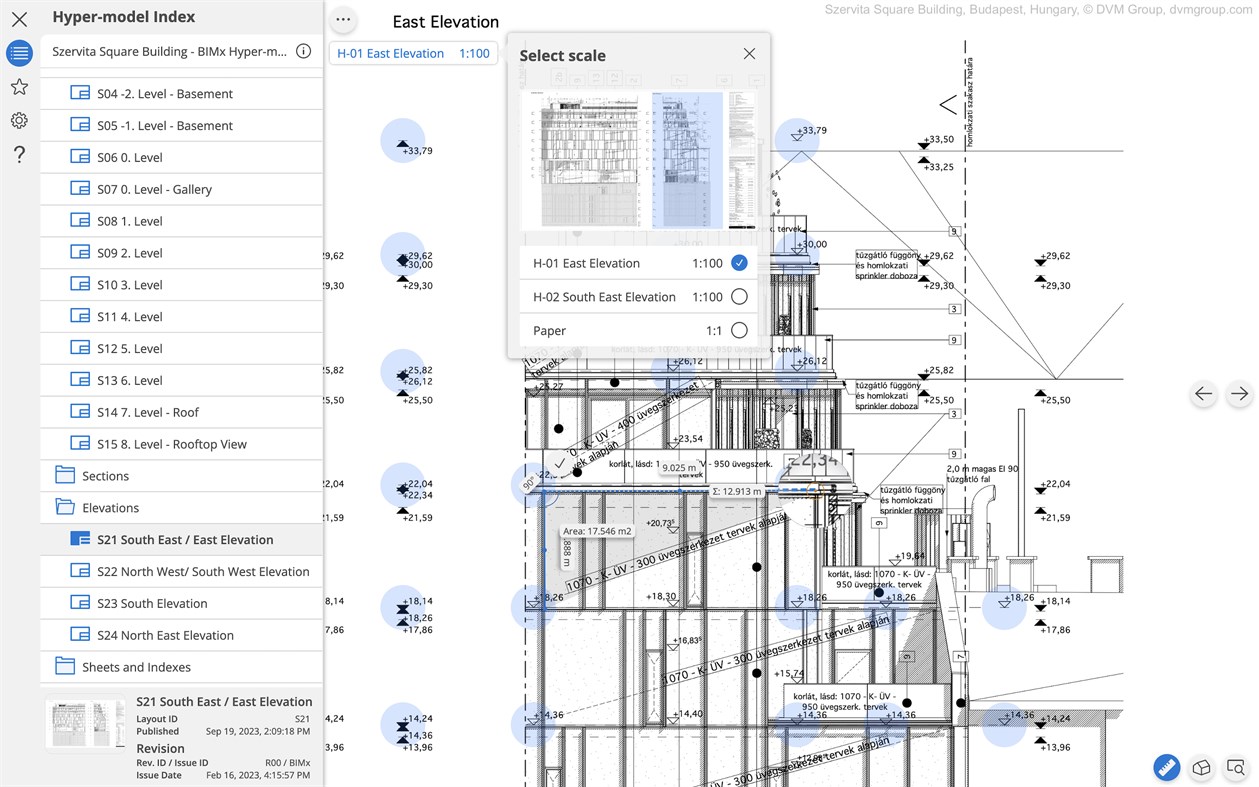The width and height of the screenshot is (1259, 787).
Task: Click the forward navigation arrow
Action: tap(1239, 394)
